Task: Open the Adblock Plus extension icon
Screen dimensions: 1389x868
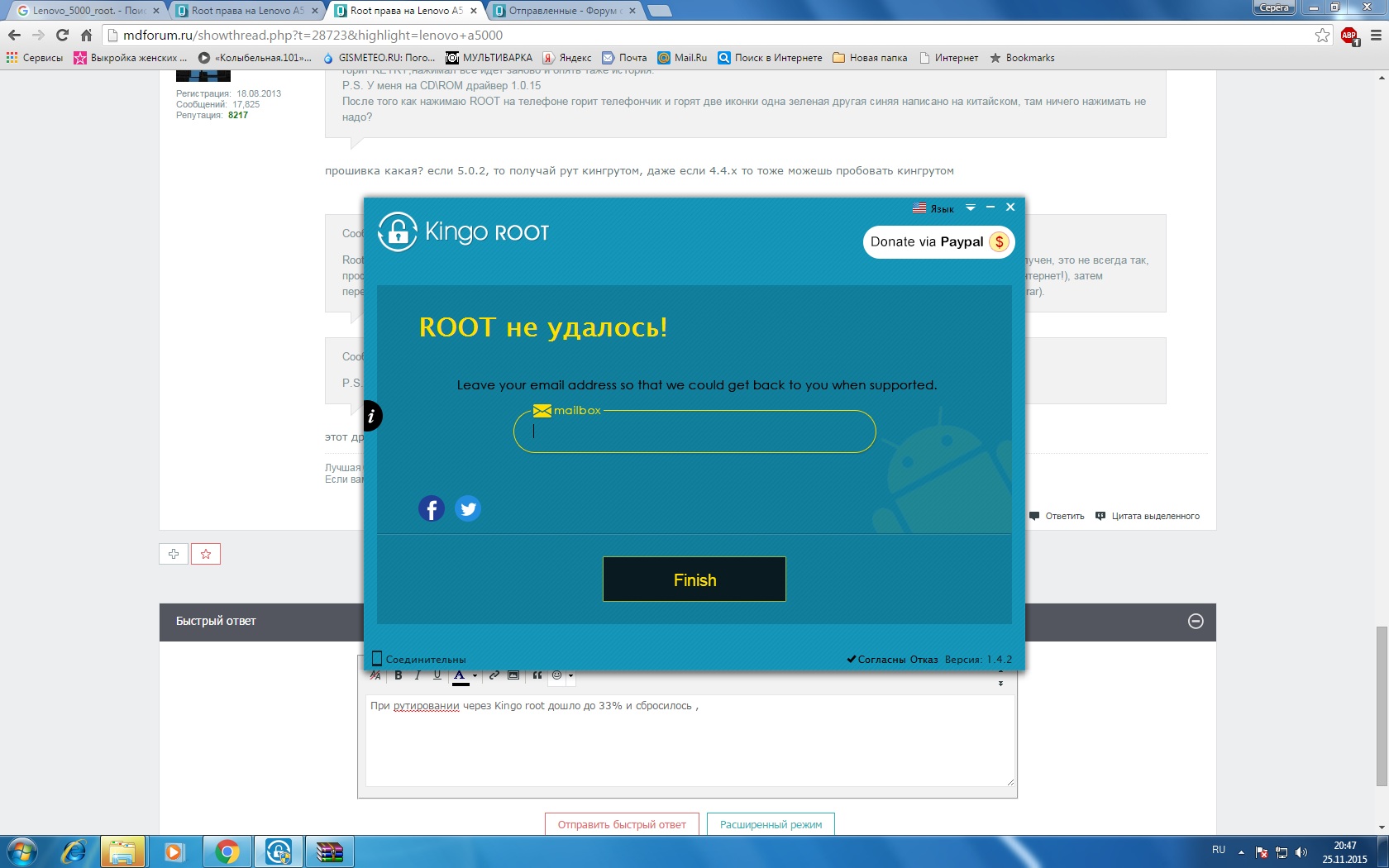Action: click(x=1349, y=36)
